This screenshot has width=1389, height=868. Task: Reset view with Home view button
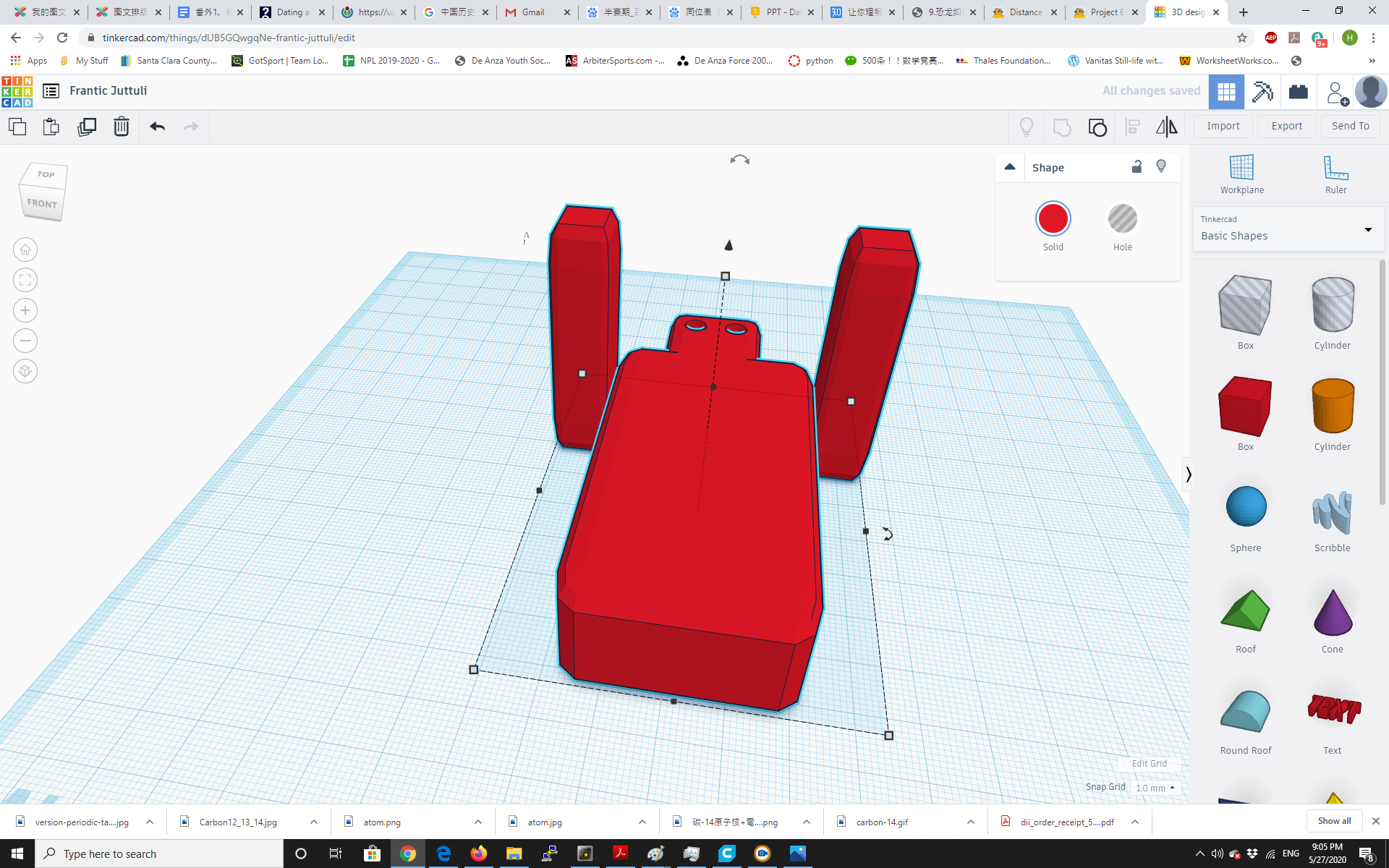(25, 250)
